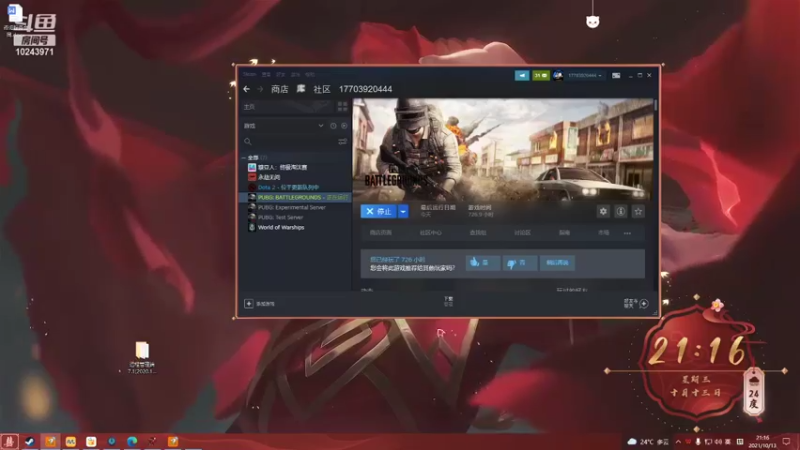The width and height of the screenshot is (800, 450).
Task: Switch to Big Picture mode icon
Action: pos(616,76)
